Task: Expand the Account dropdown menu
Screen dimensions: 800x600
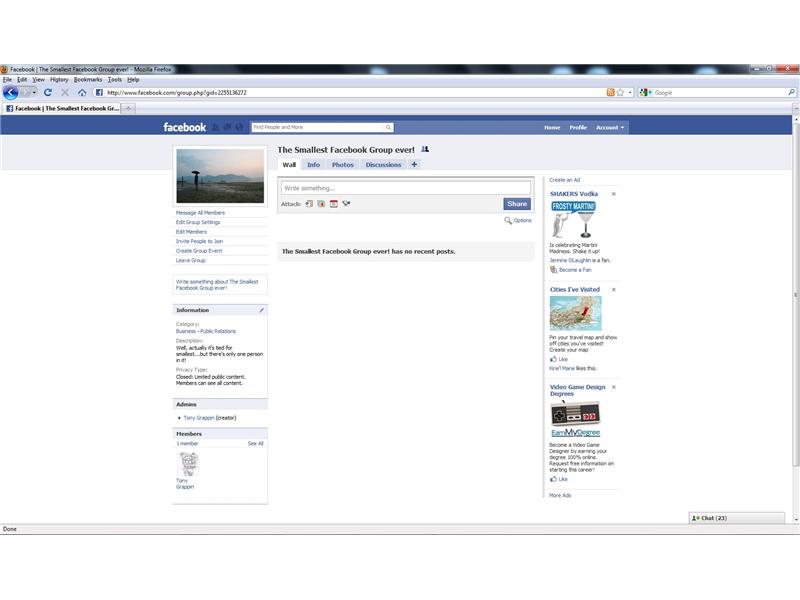Action: (x=610, y=128)
